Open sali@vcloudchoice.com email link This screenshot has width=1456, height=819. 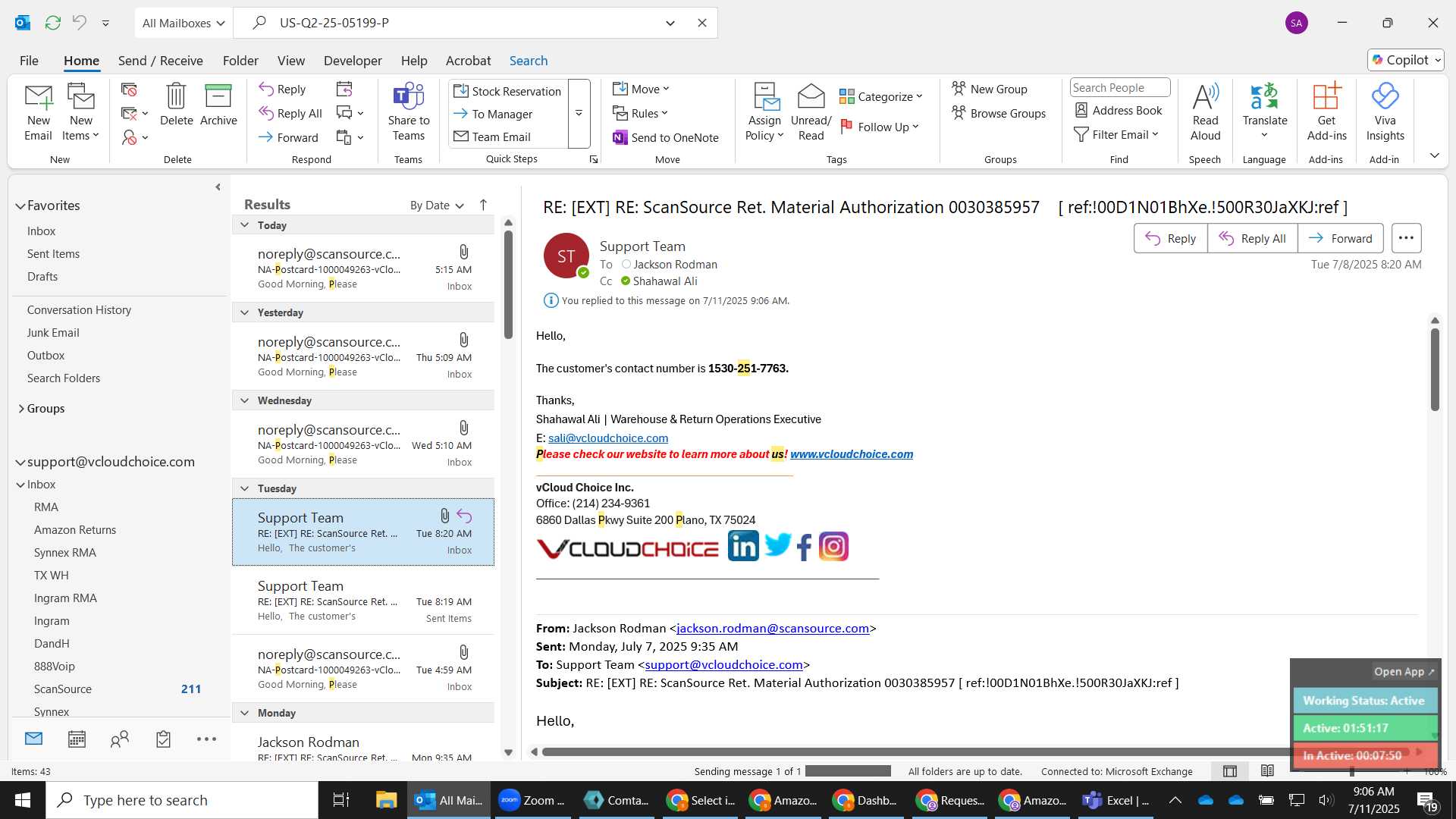(608, 438)
